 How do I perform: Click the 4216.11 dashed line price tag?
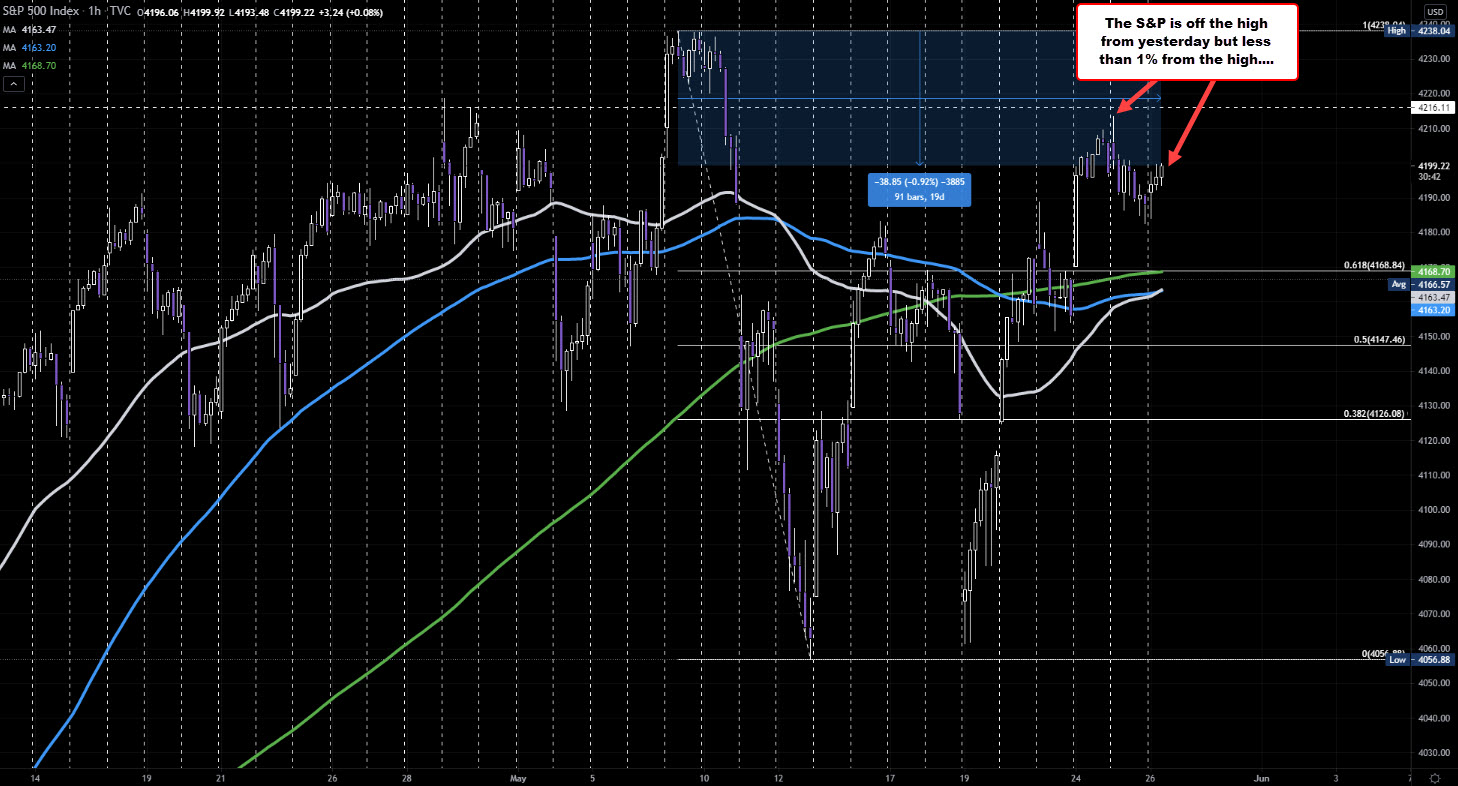1432,106
